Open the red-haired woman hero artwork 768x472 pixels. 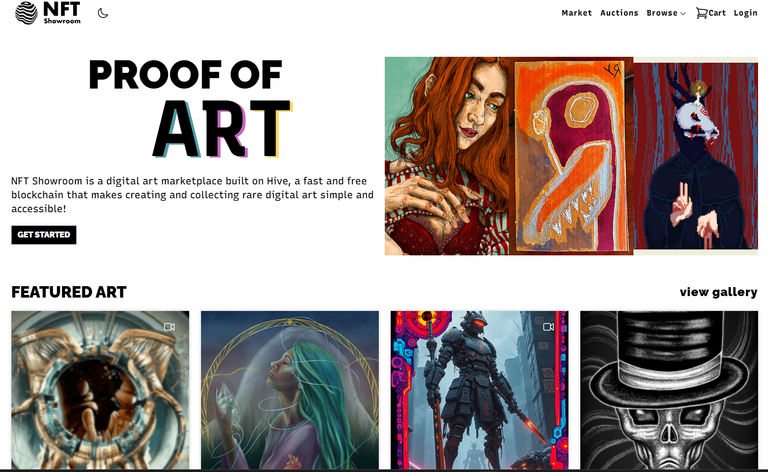point(447,156)
